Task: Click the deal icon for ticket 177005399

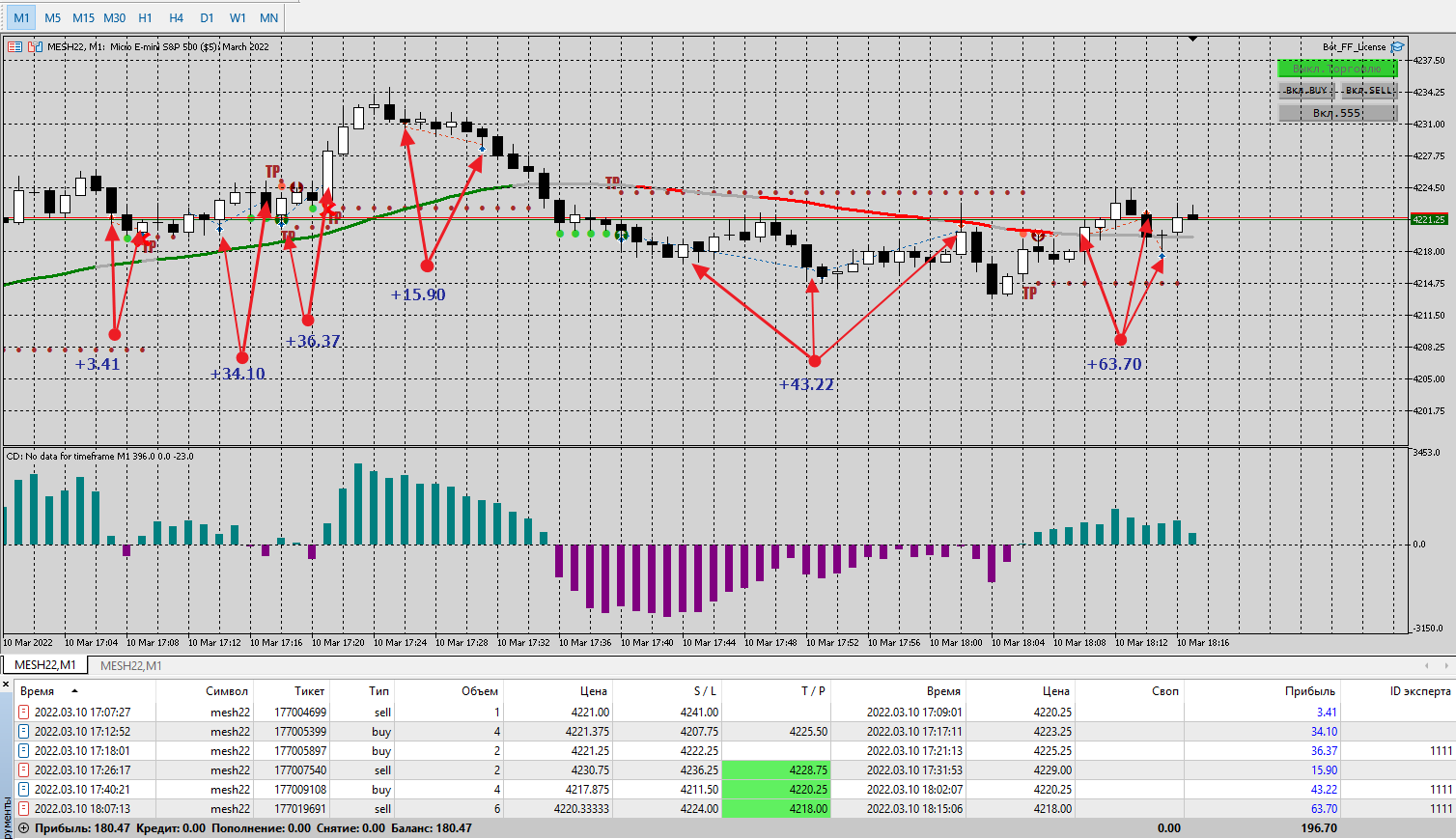Action: (24, 732)
